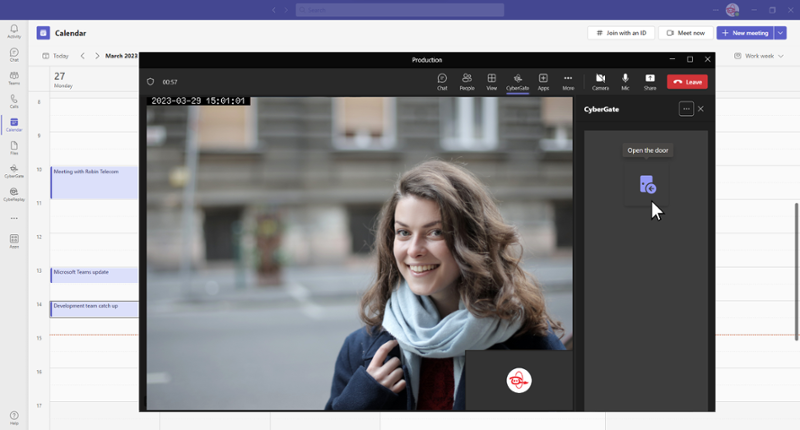Open CyberGate app in left sidebar
The height and width of the screenshot is (430, 800).
(14, 171)
